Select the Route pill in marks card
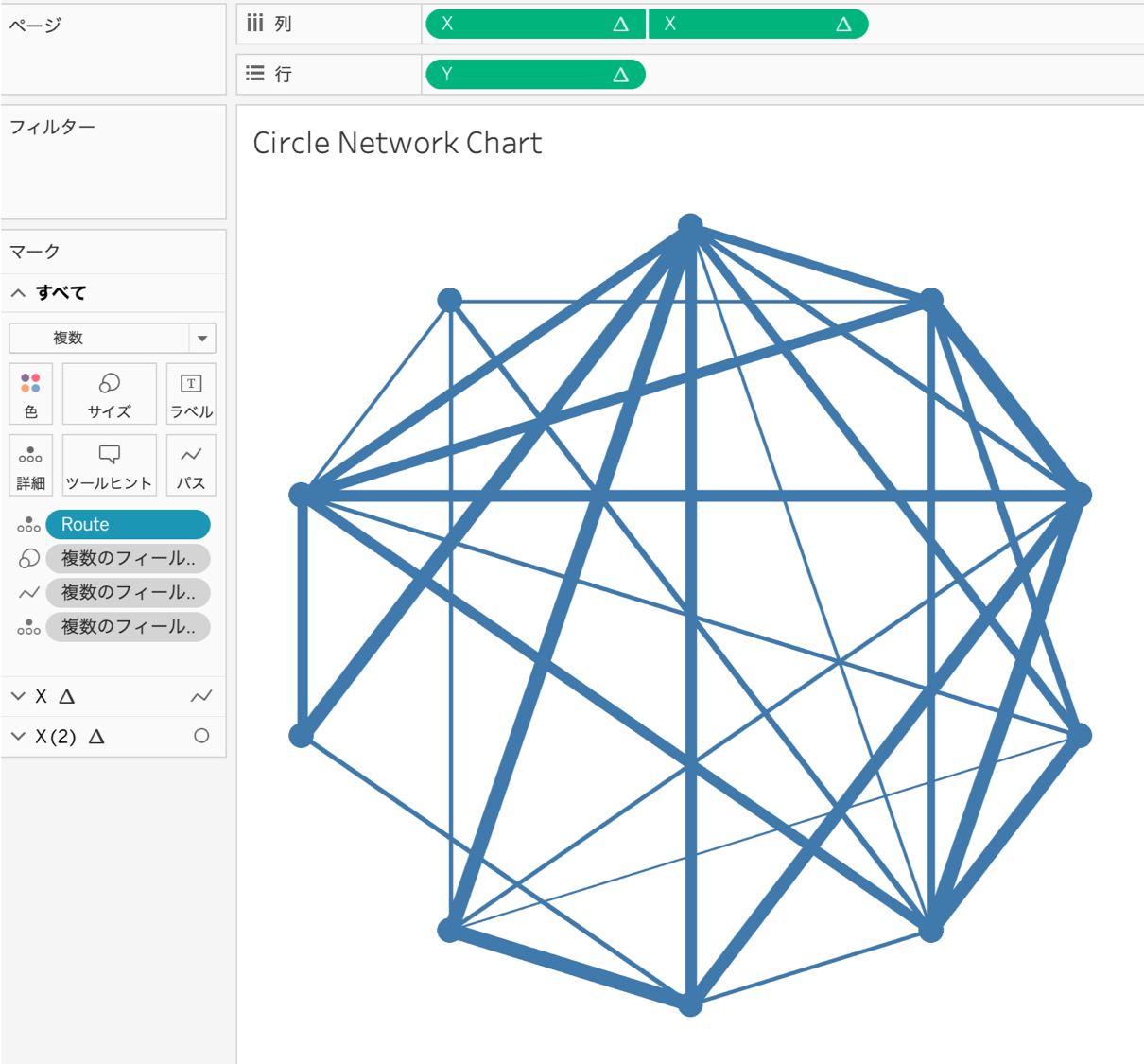 pyautogui.click(x=128, y=525)
